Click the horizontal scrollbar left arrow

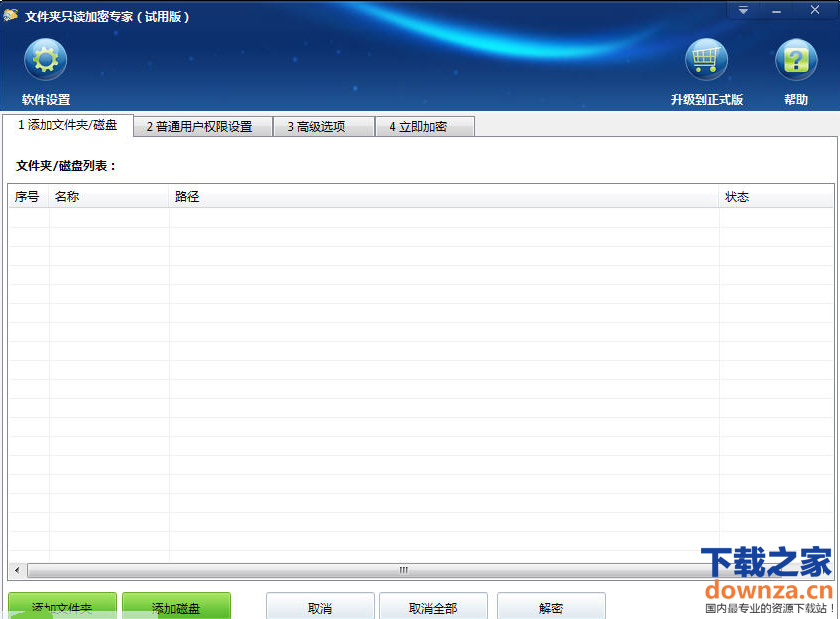pos(17,571)
